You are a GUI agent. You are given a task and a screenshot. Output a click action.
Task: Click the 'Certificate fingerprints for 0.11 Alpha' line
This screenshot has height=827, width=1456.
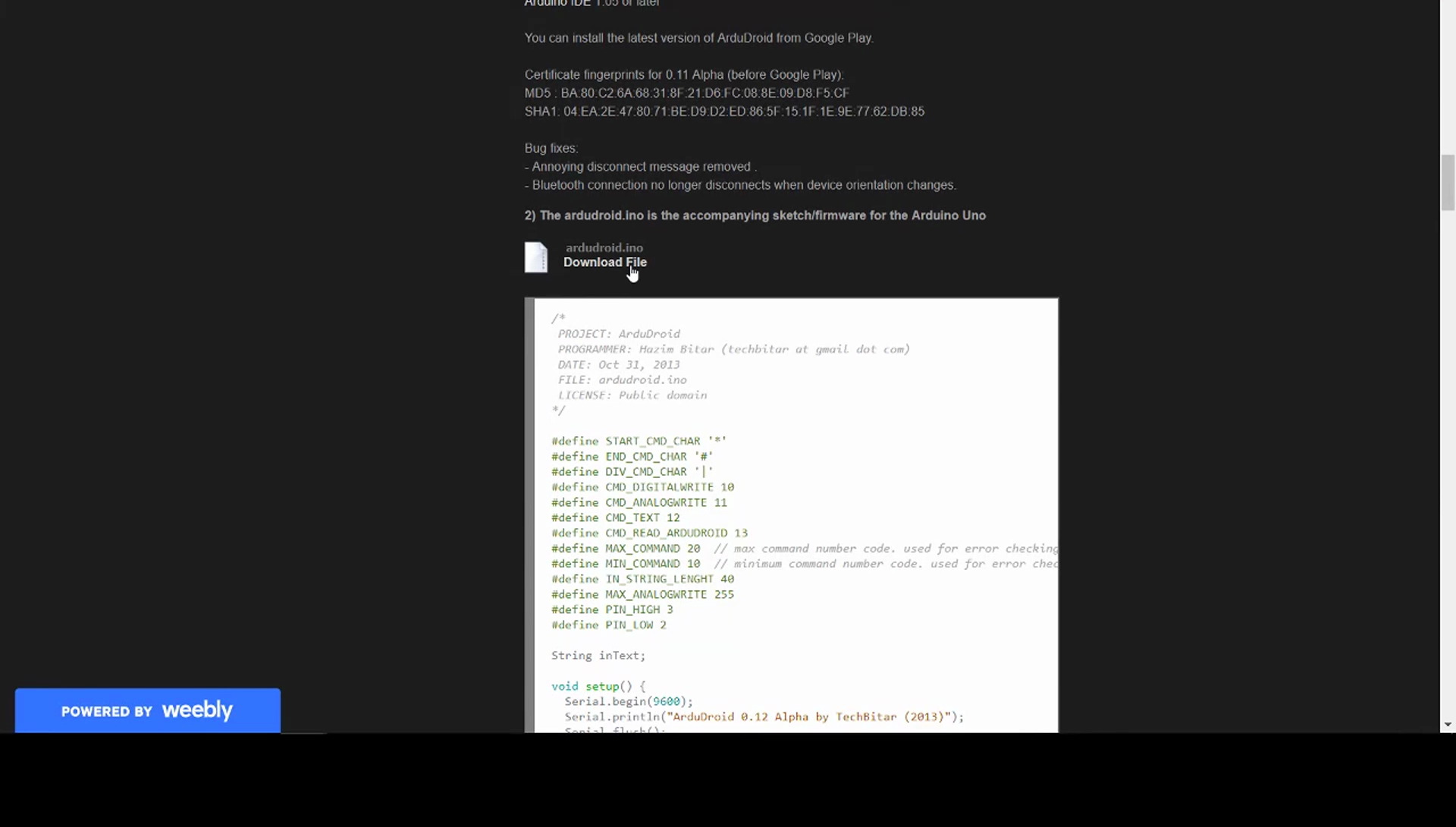(684, 75)
